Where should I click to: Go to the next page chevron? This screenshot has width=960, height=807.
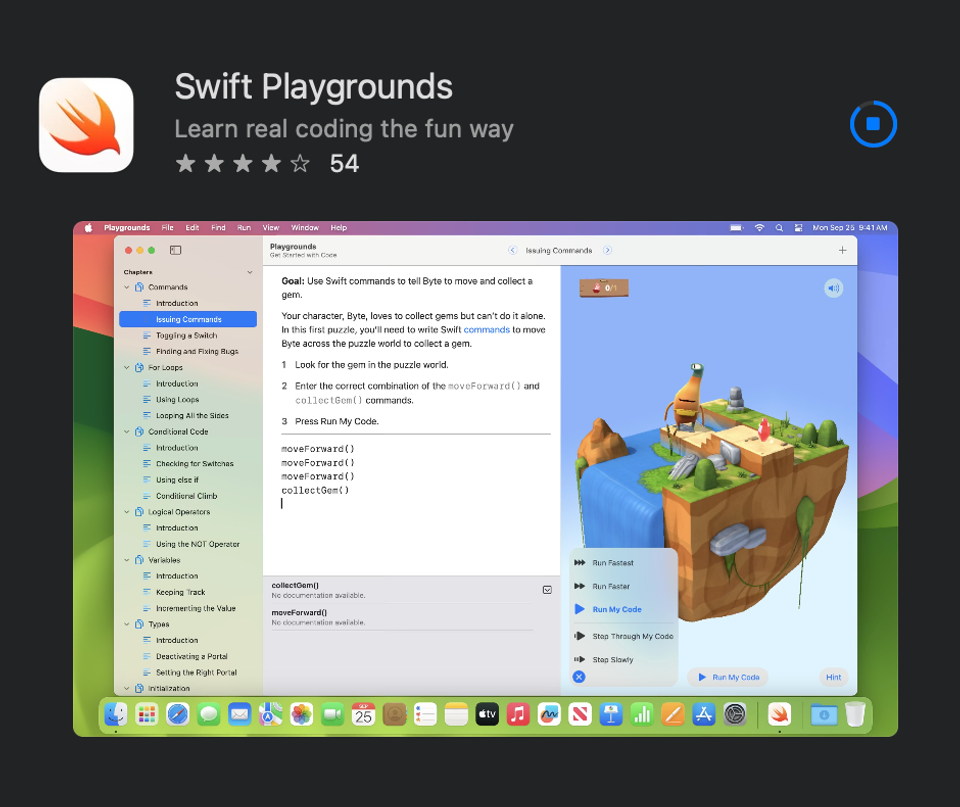607,250
